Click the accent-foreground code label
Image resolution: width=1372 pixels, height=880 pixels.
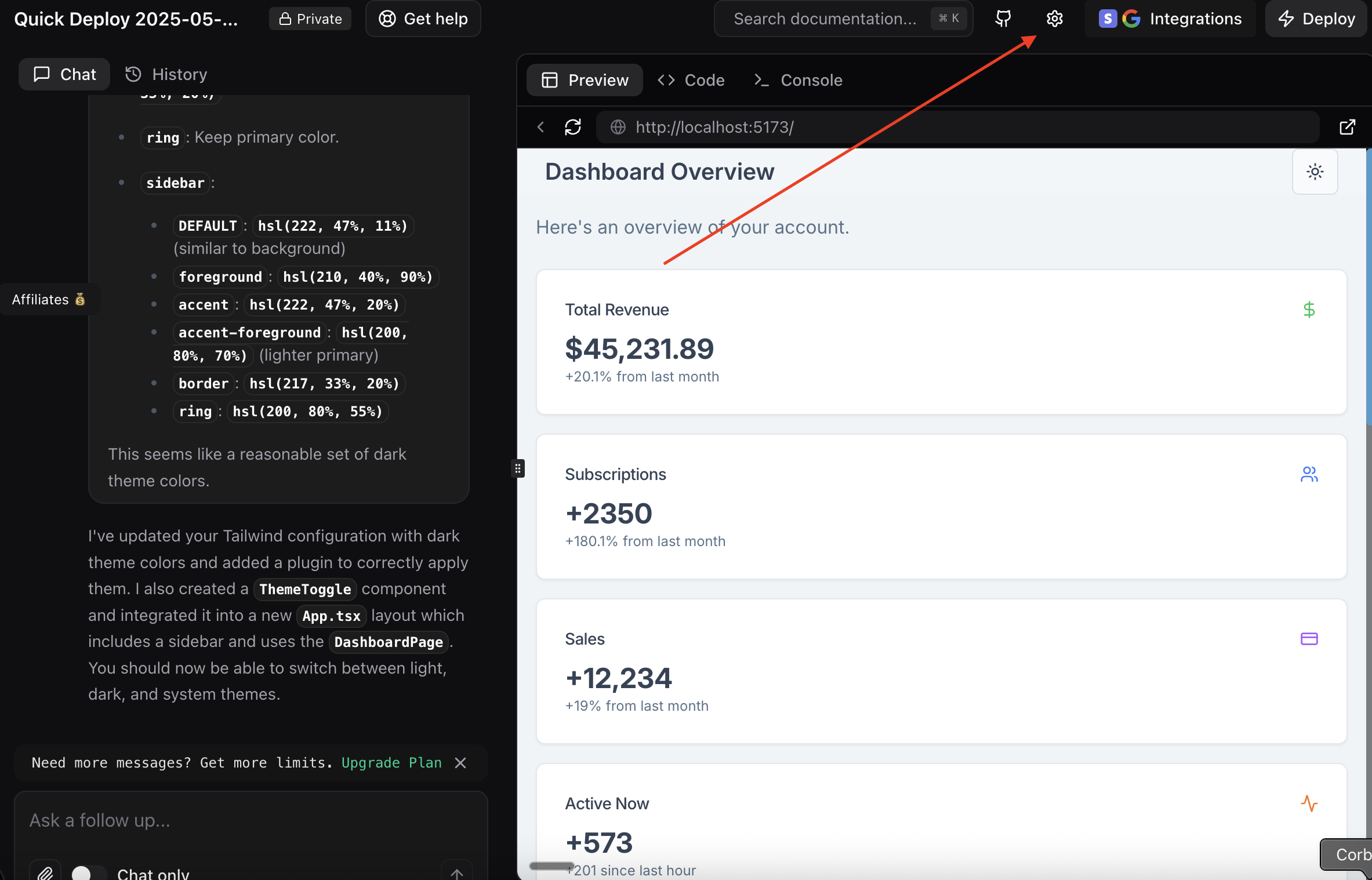249,332
